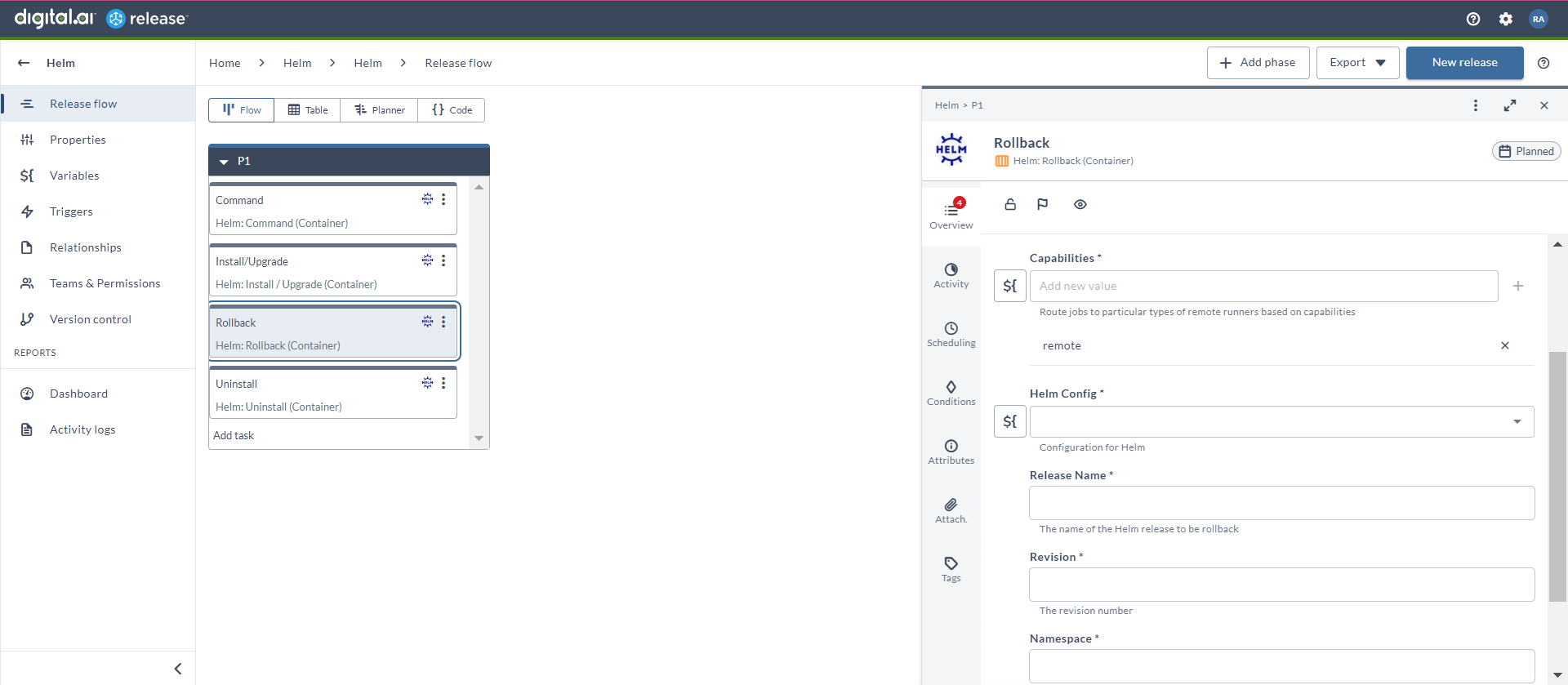Open Variables in sidebar
Image resolution: width=1568 pixels, height=685 pixels.
click(x=98, y=176)
